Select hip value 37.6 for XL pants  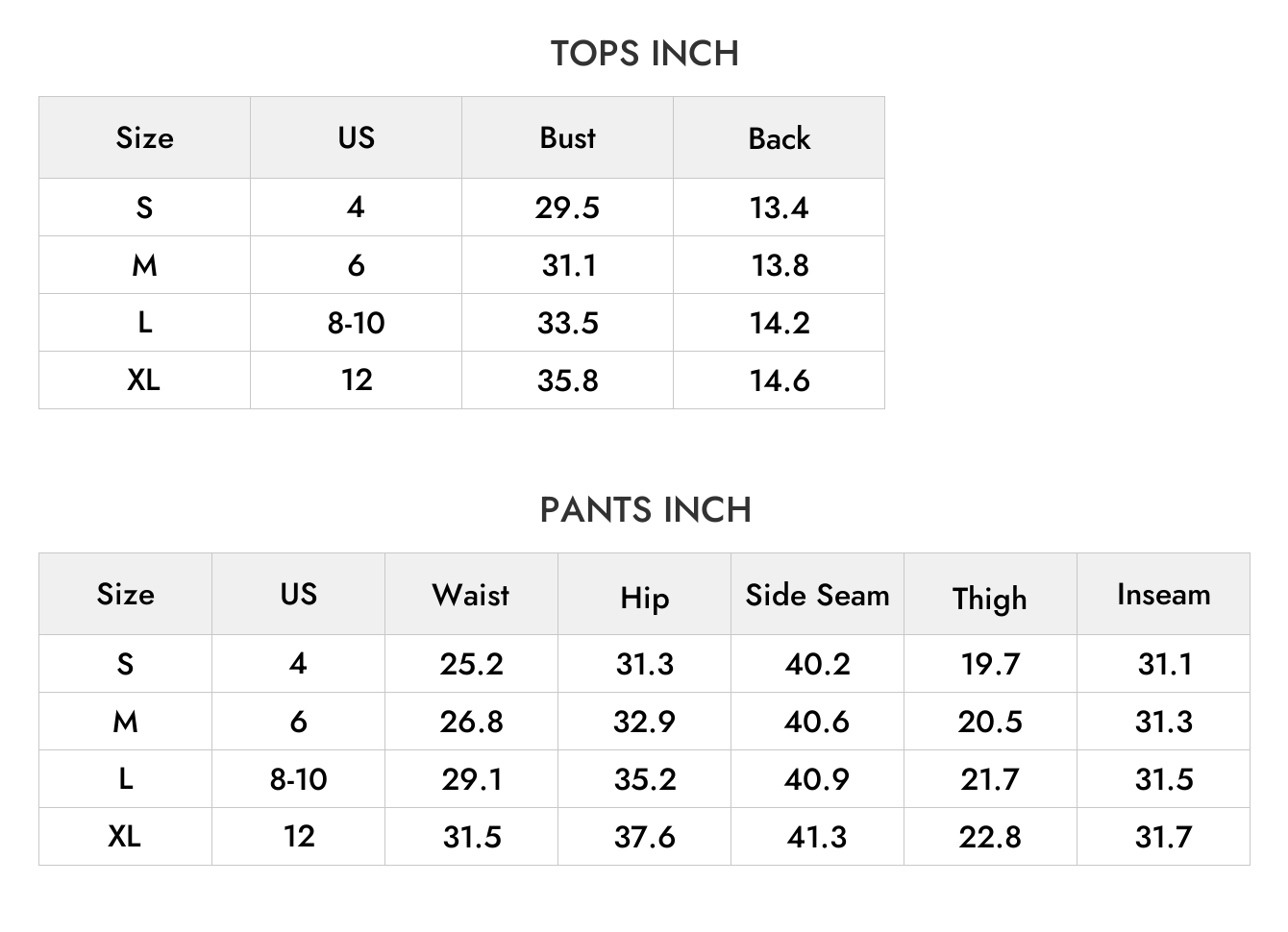point(644,837)
